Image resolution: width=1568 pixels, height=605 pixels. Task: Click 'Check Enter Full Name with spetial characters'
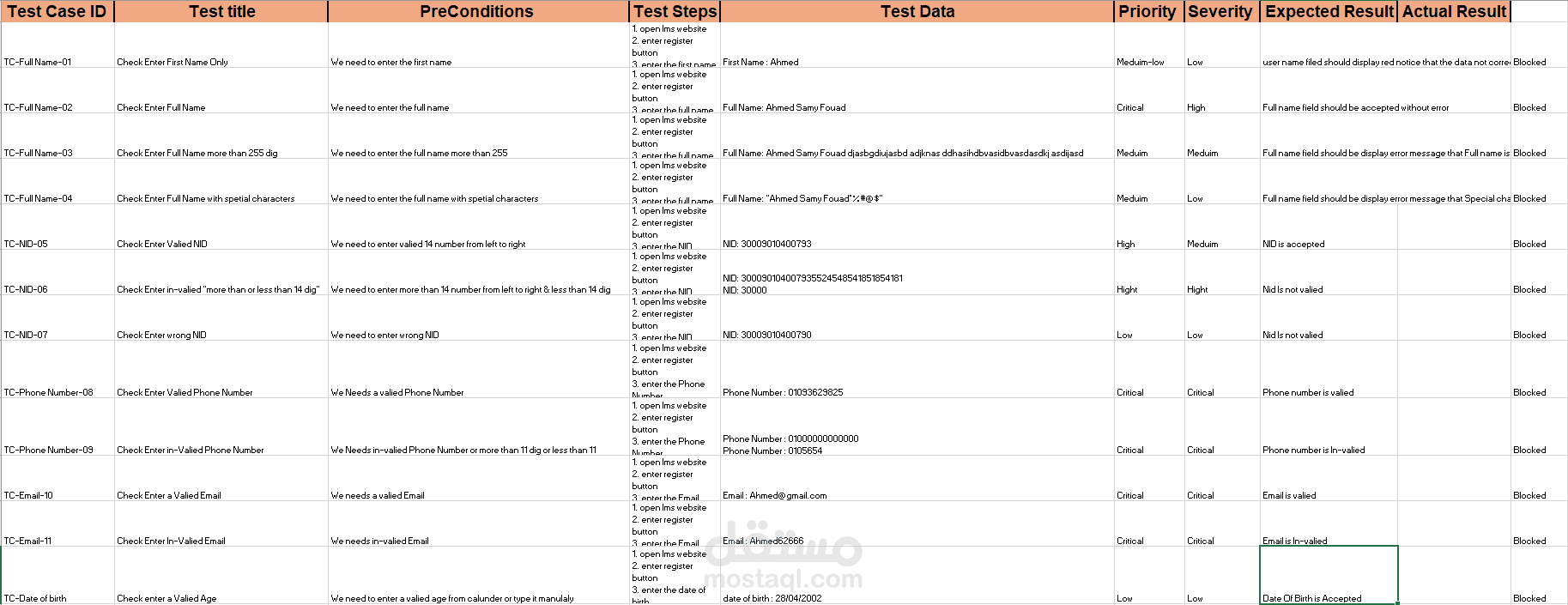(221, 182)
